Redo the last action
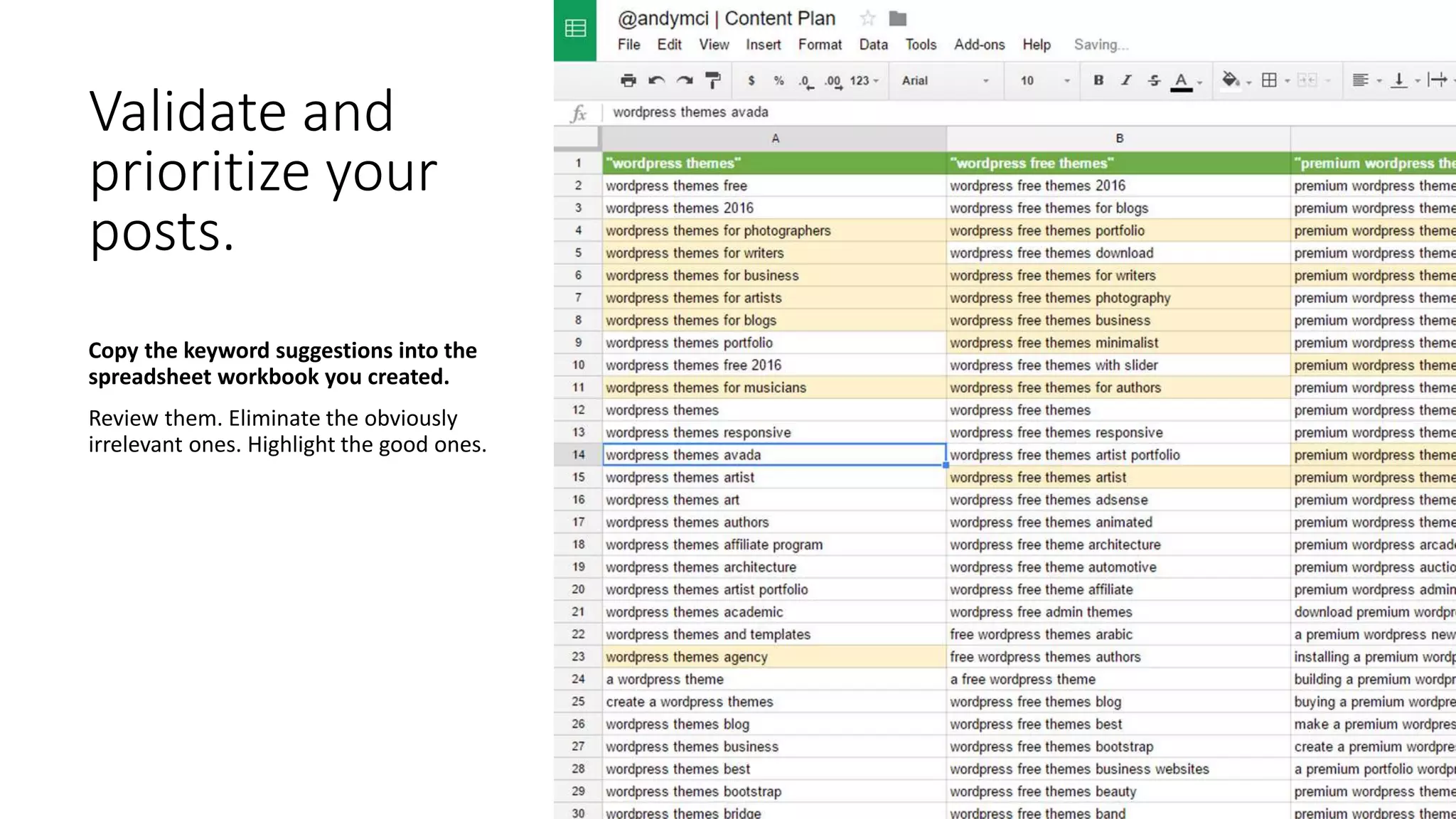This screenshot has height=819, width=1456. 685,80
